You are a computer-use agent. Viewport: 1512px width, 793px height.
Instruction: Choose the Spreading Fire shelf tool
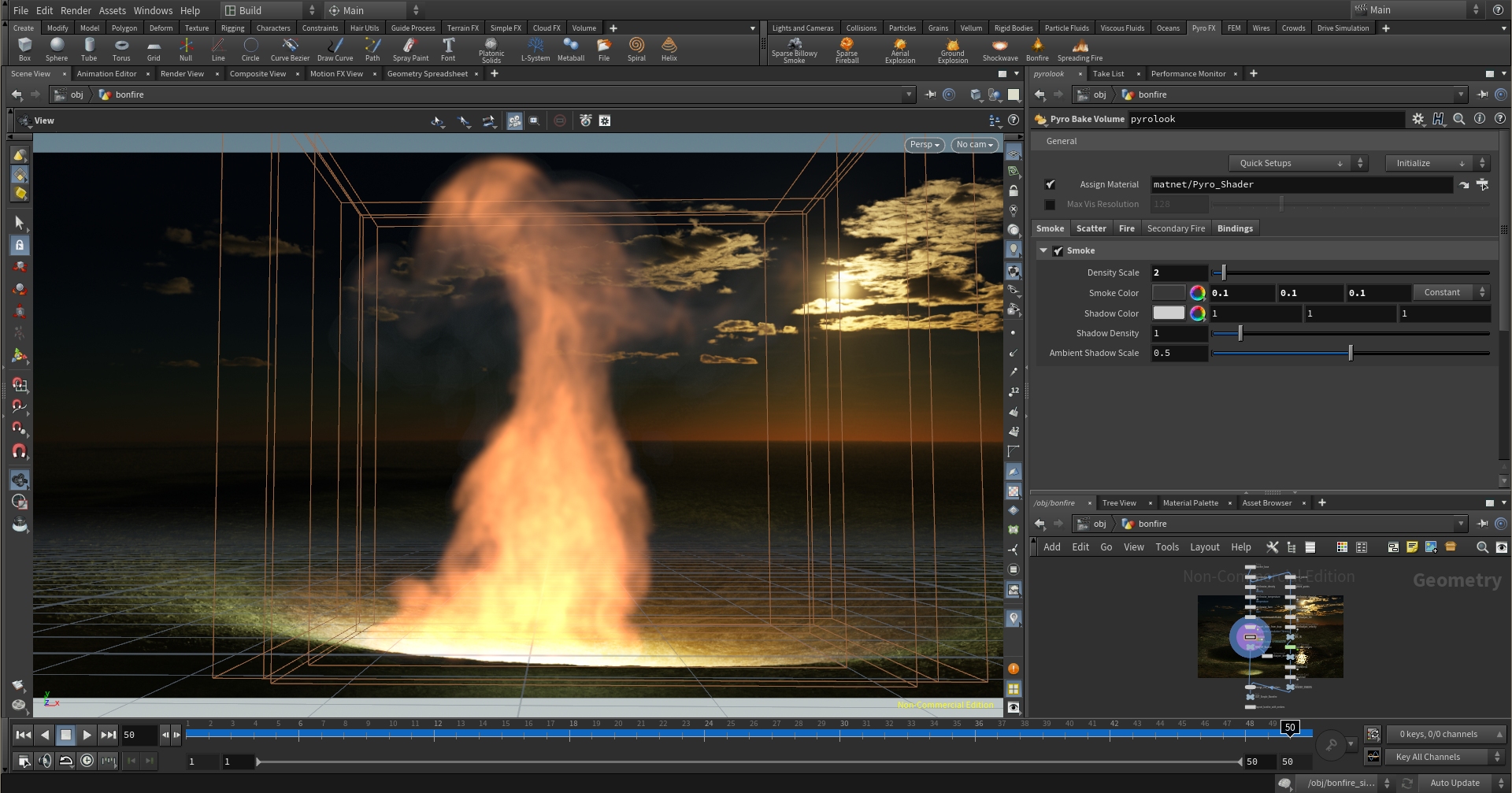coord(1080,49)
